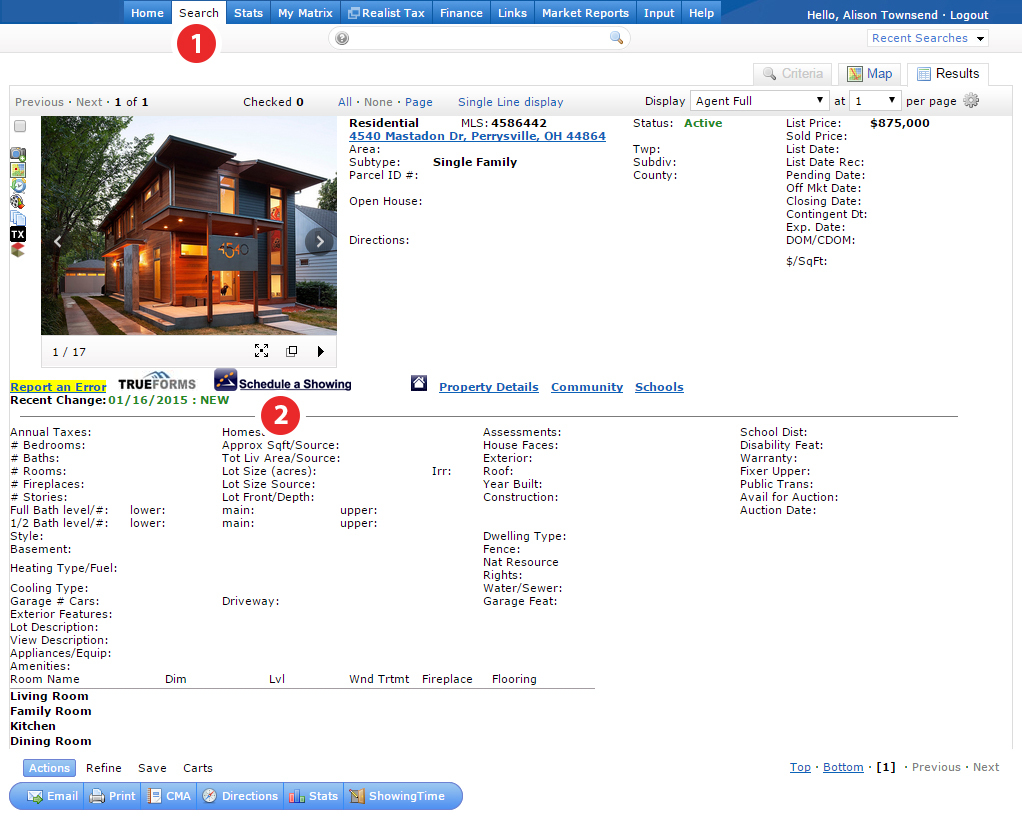Click the Logout link
The image size is (1022, 819).
click(969, 15)
